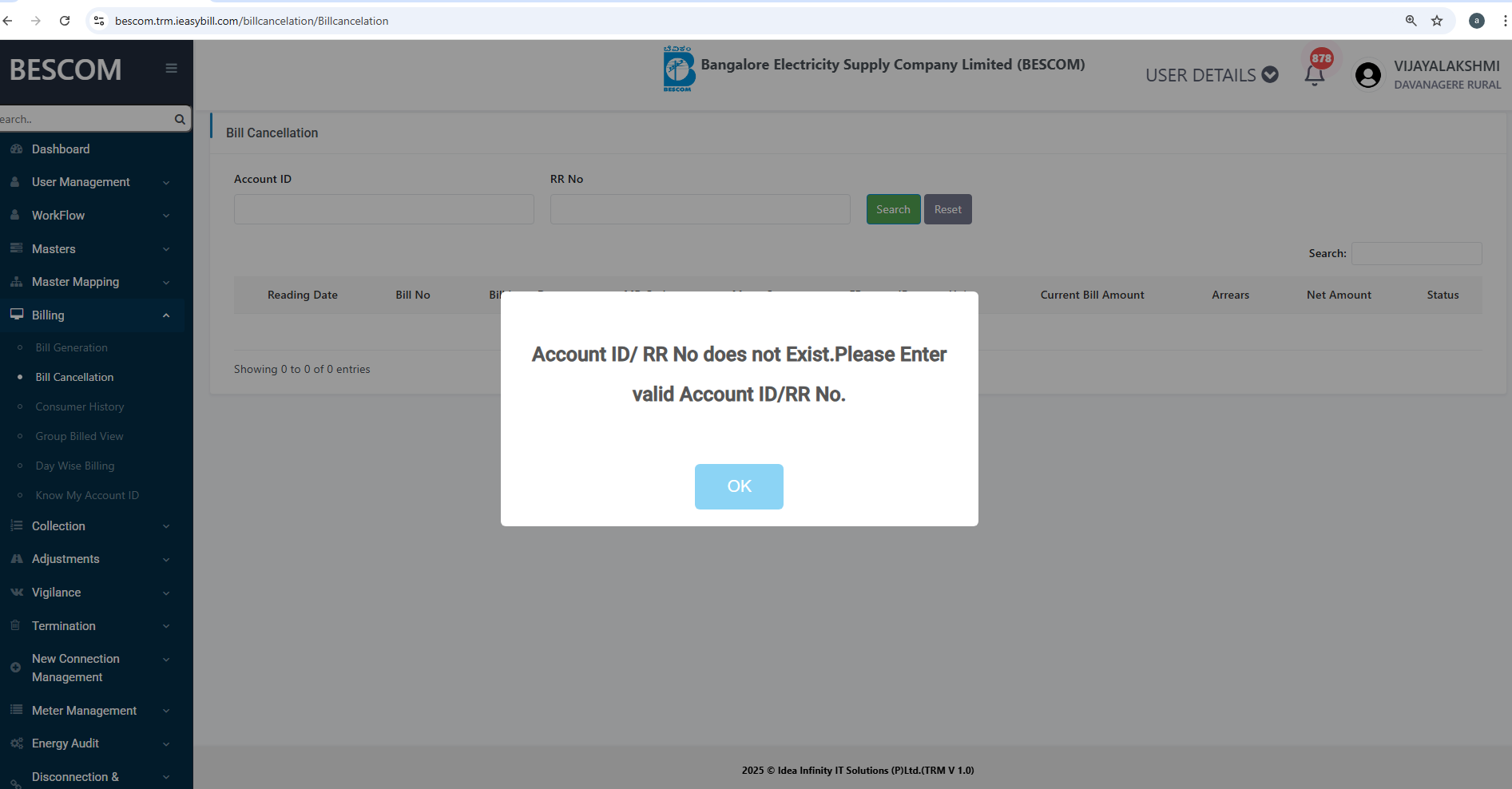
Task: Collapse the Billing section chevron
Action: pyautogui.click(x=166, y=315)
